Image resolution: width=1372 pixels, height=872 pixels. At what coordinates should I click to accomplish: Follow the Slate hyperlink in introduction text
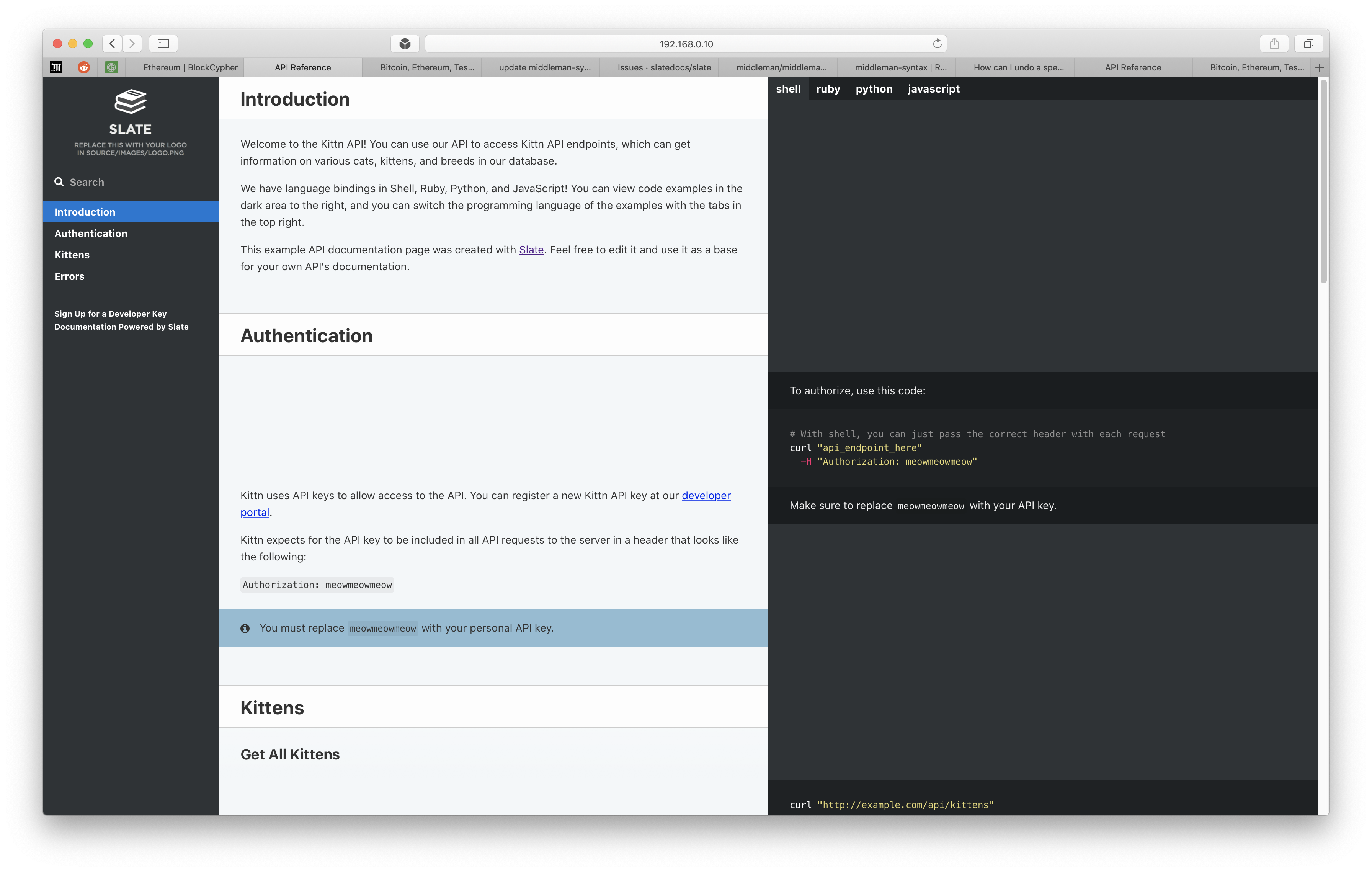click(531, 250)
